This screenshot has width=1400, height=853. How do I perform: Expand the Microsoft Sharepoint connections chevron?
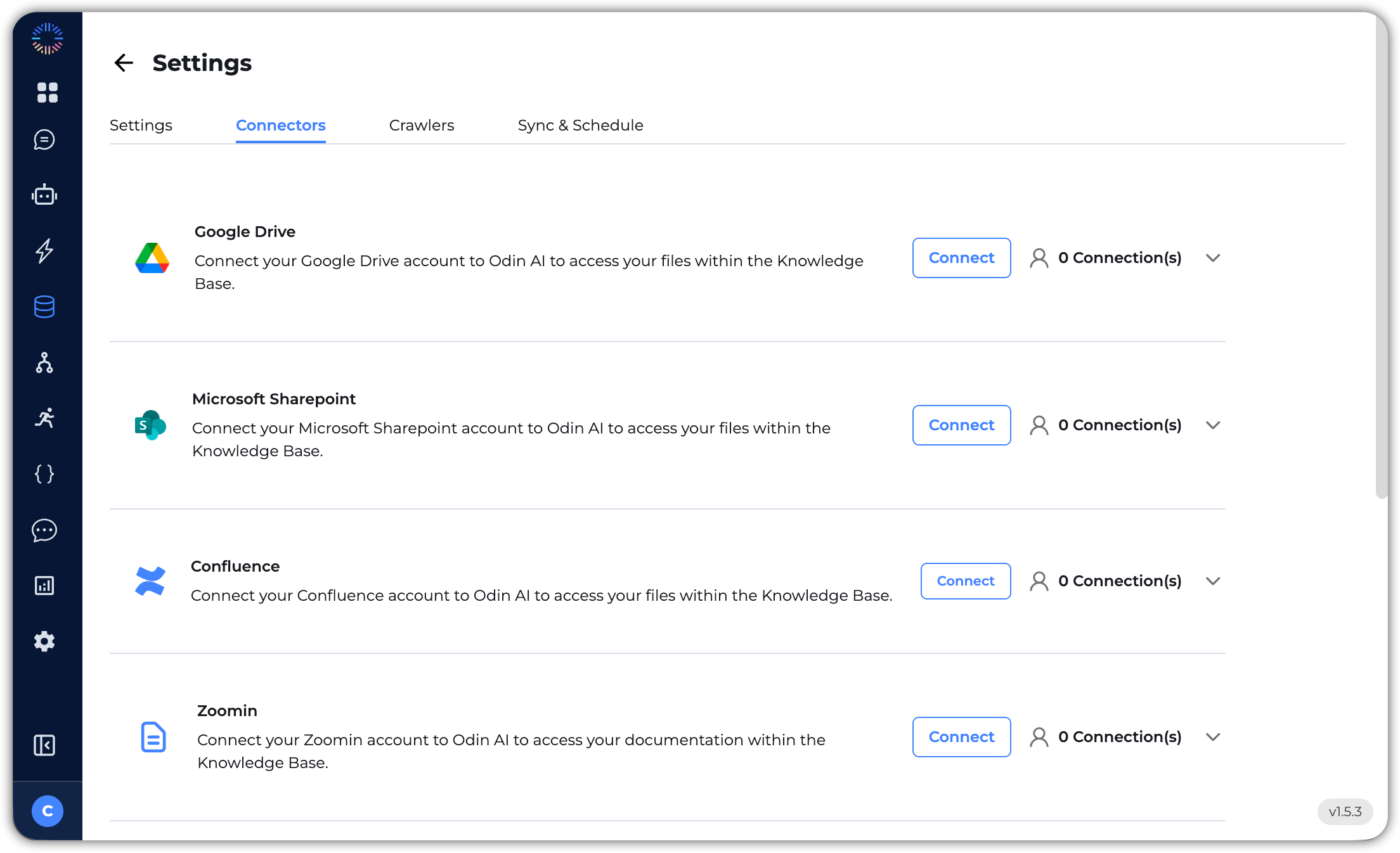tap(1214, 425)
